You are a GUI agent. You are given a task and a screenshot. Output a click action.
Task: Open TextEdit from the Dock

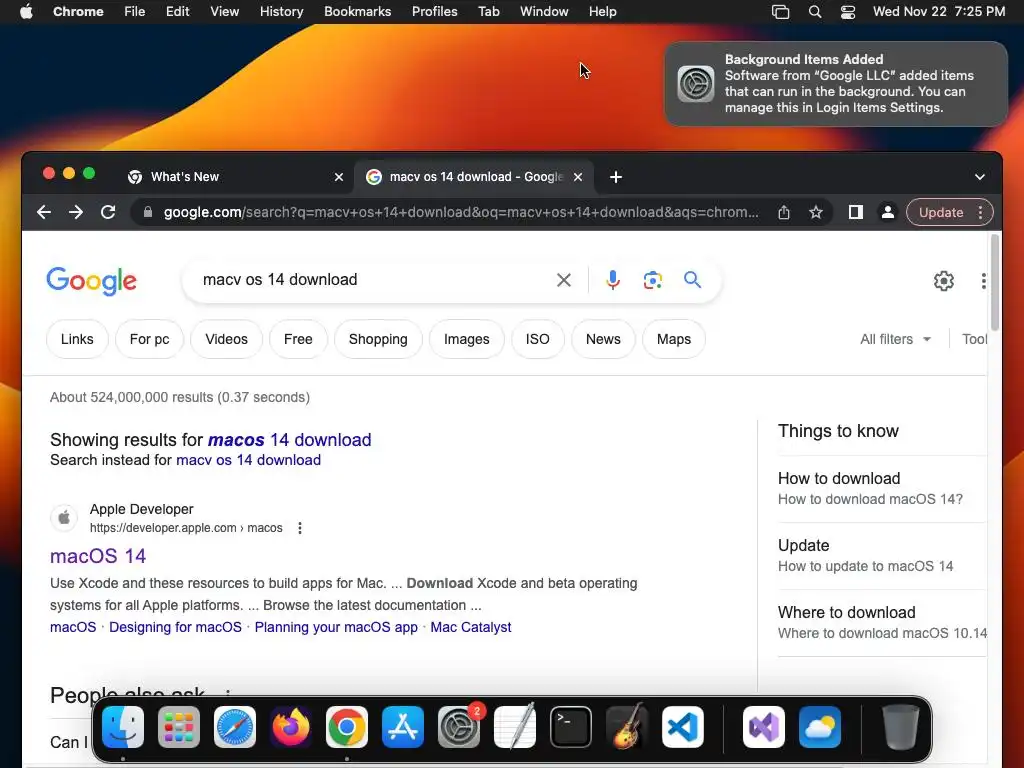[x=515, y=727]
